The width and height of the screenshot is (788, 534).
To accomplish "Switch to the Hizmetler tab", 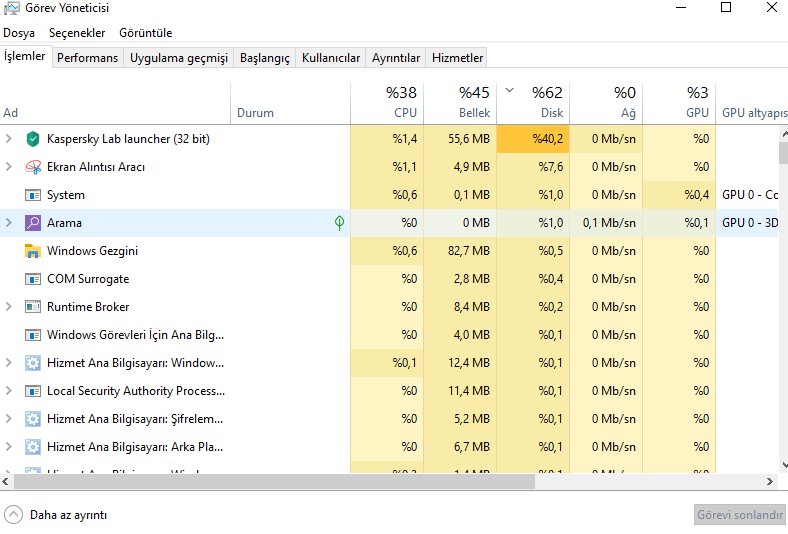I will coord(457,58).
